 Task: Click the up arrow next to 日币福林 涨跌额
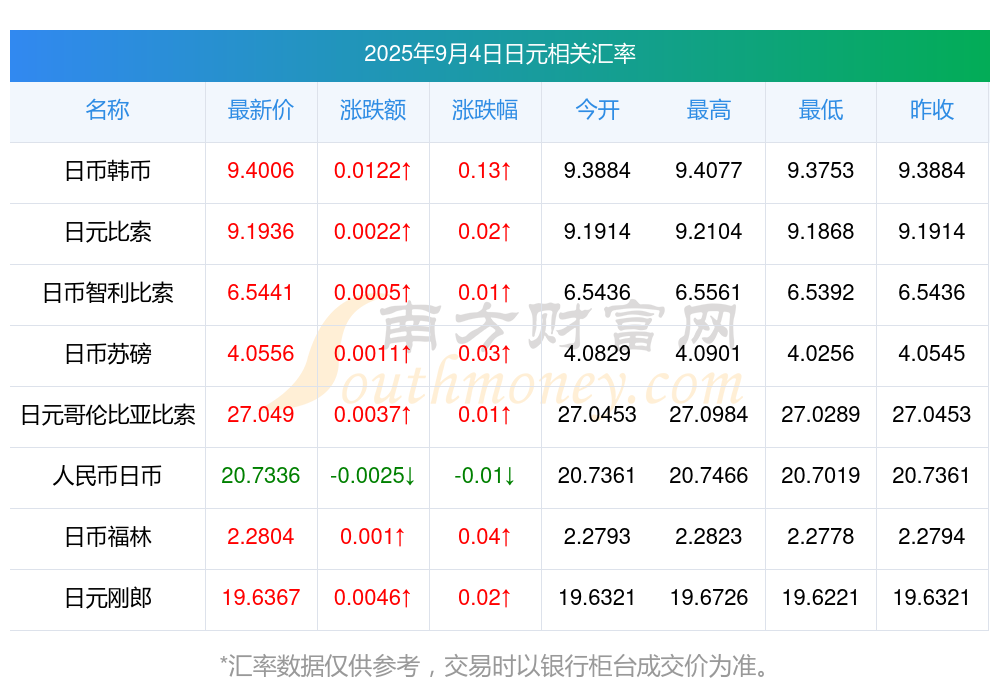coord(398,538)
